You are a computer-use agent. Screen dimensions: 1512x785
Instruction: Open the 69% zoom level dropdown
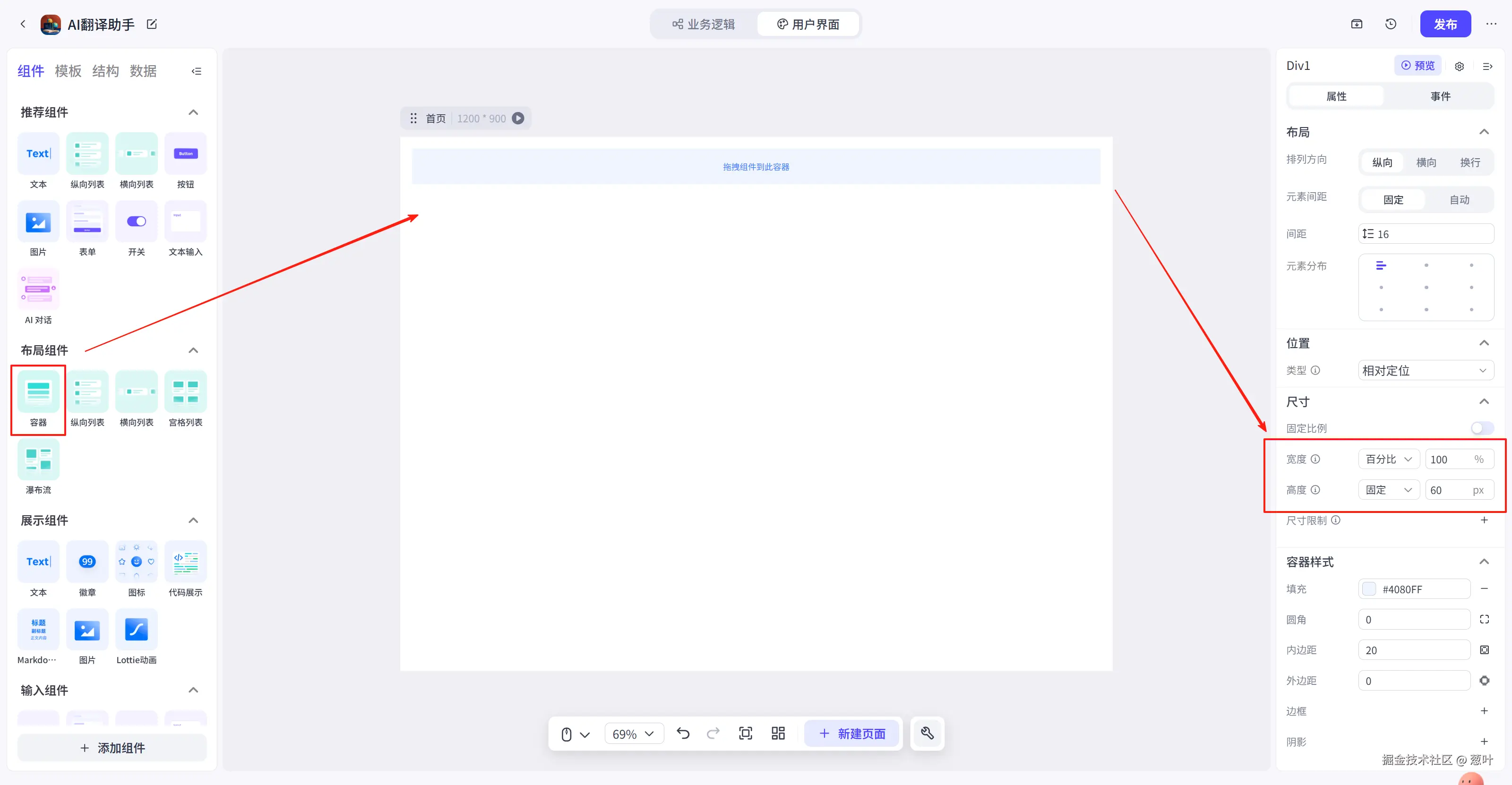click(633, 734)
